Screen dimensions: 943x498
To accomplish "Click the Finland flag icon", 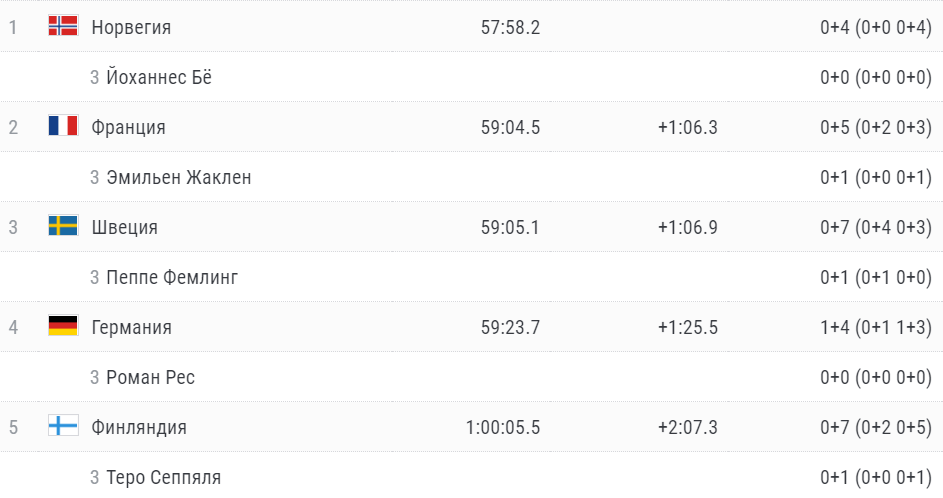I will pos(63,426).
